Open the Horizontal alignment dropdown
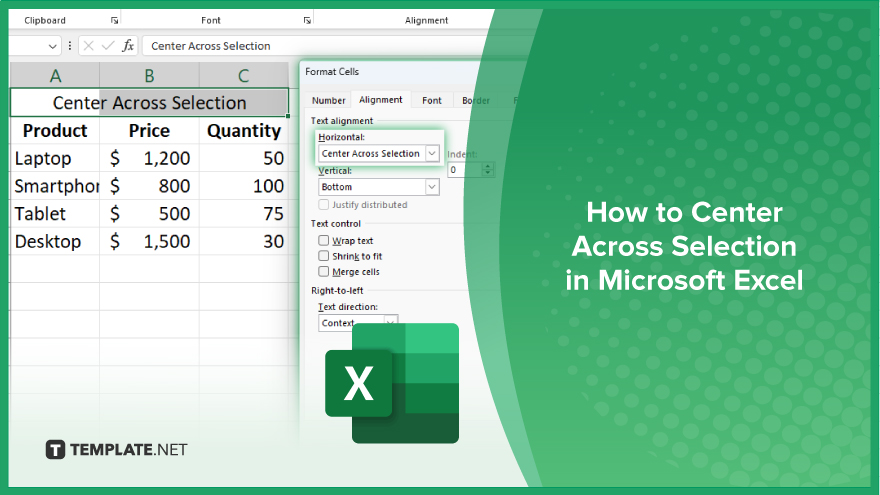The width and height of the screenshot is (880, 495). (x=378, y=153)
